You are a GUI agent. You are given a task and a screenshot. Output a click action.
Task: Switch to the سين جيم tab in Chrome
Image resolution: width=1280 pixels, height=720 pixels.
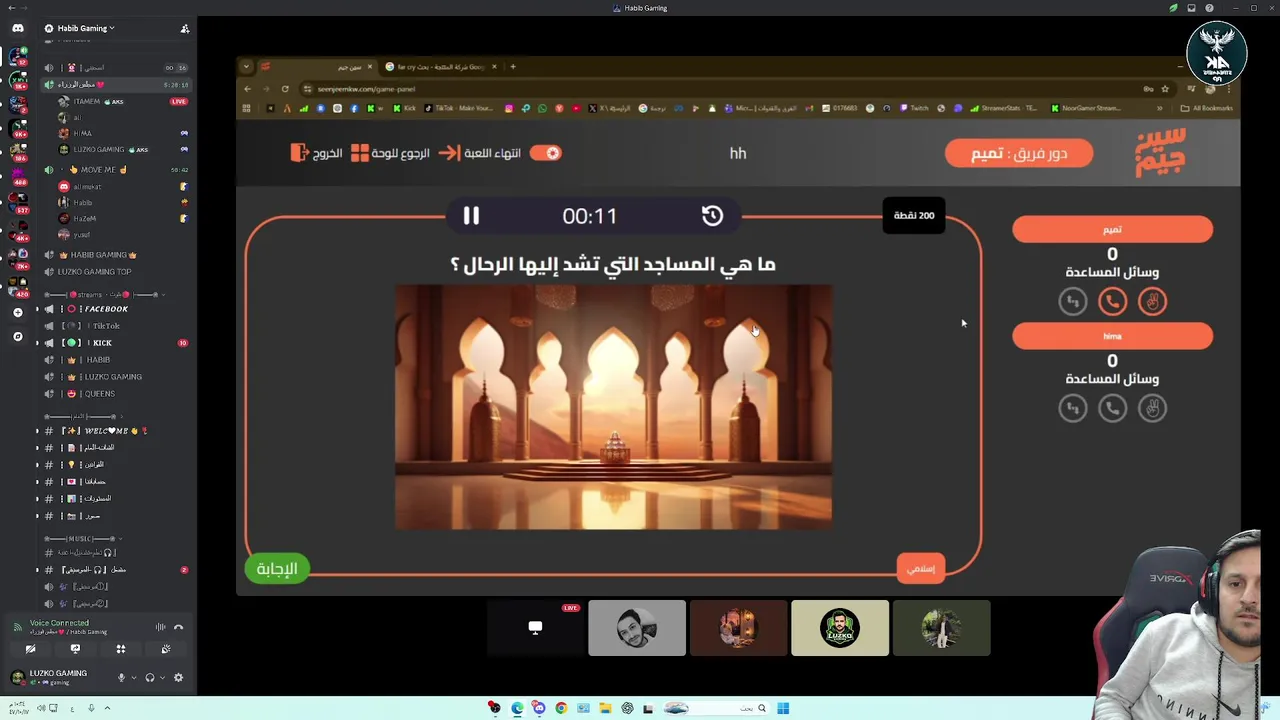[x=315, y=67]
